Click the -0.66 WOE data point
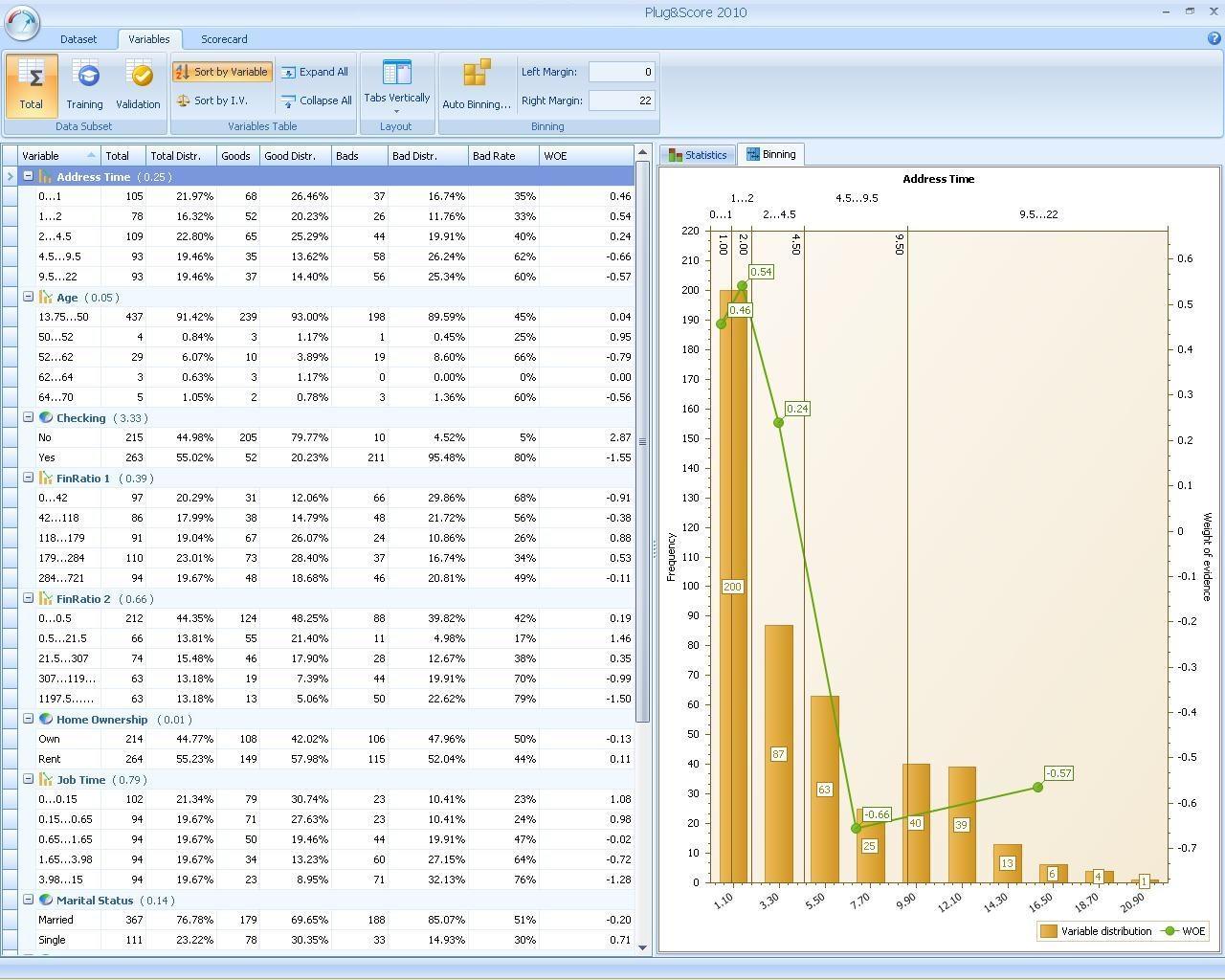This screenshot has height=980, width=1225. (857, 829)
